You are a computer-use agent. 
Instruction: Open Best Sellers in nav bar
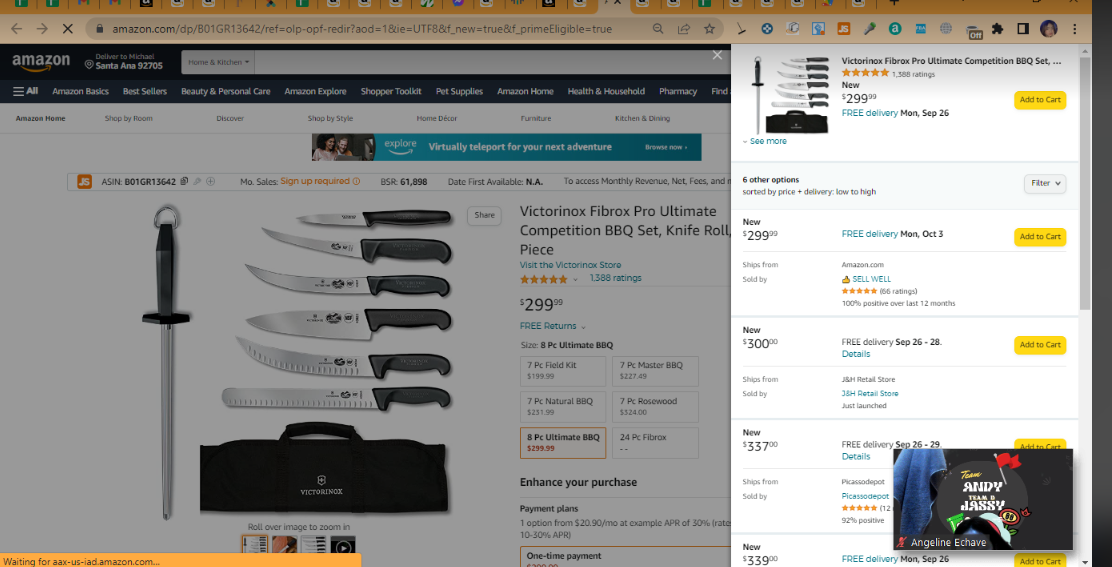(145, 91)
